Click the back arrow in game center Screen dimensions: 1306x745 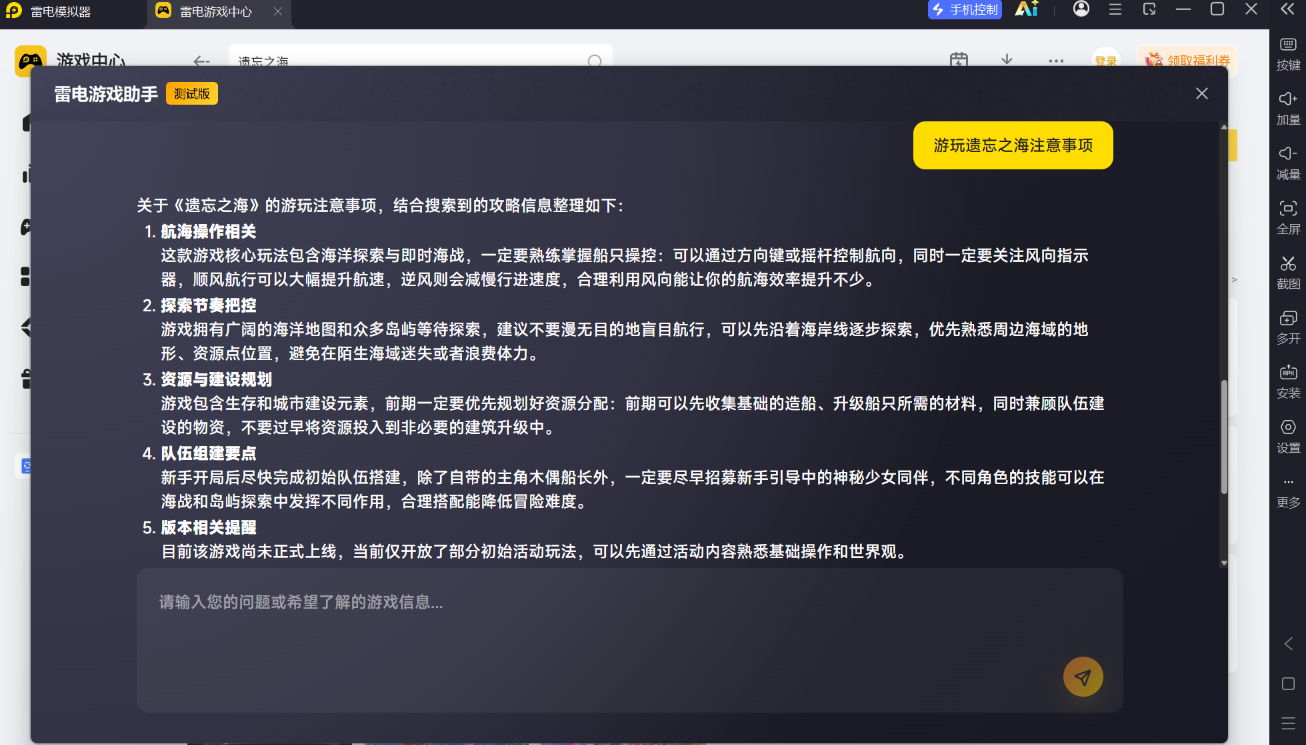[x=201, y=61]
